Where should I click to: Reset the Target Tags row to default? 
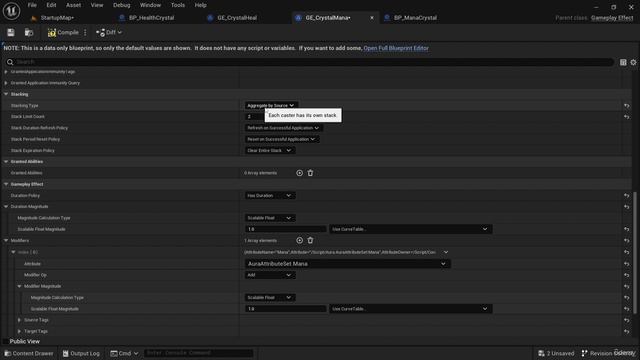(627, 331)
